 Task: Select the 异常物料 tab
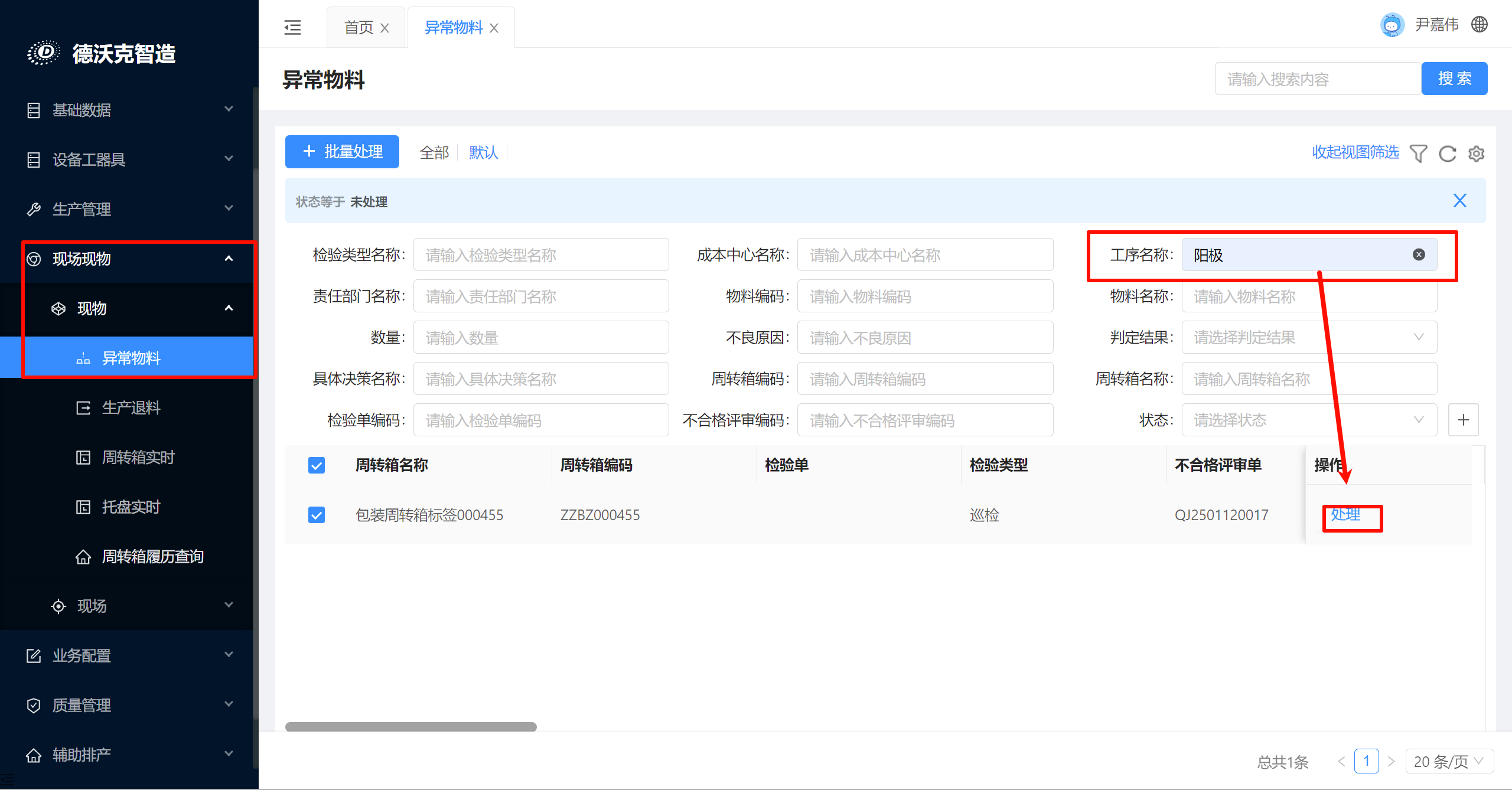[x=454, y=28]
